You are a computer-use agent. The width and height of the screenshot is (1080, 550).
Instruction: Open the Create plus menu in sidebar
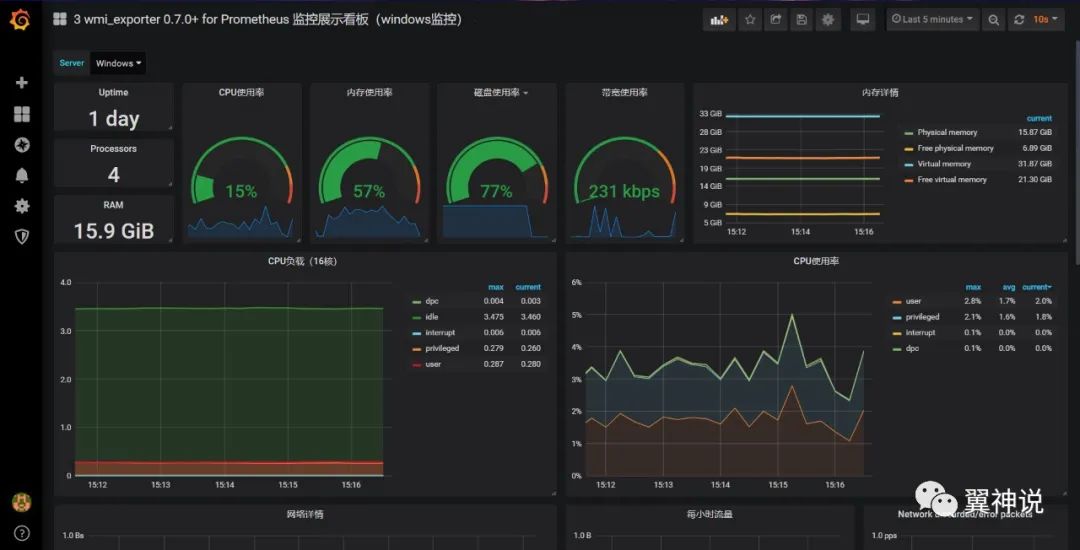pos(21,83)
